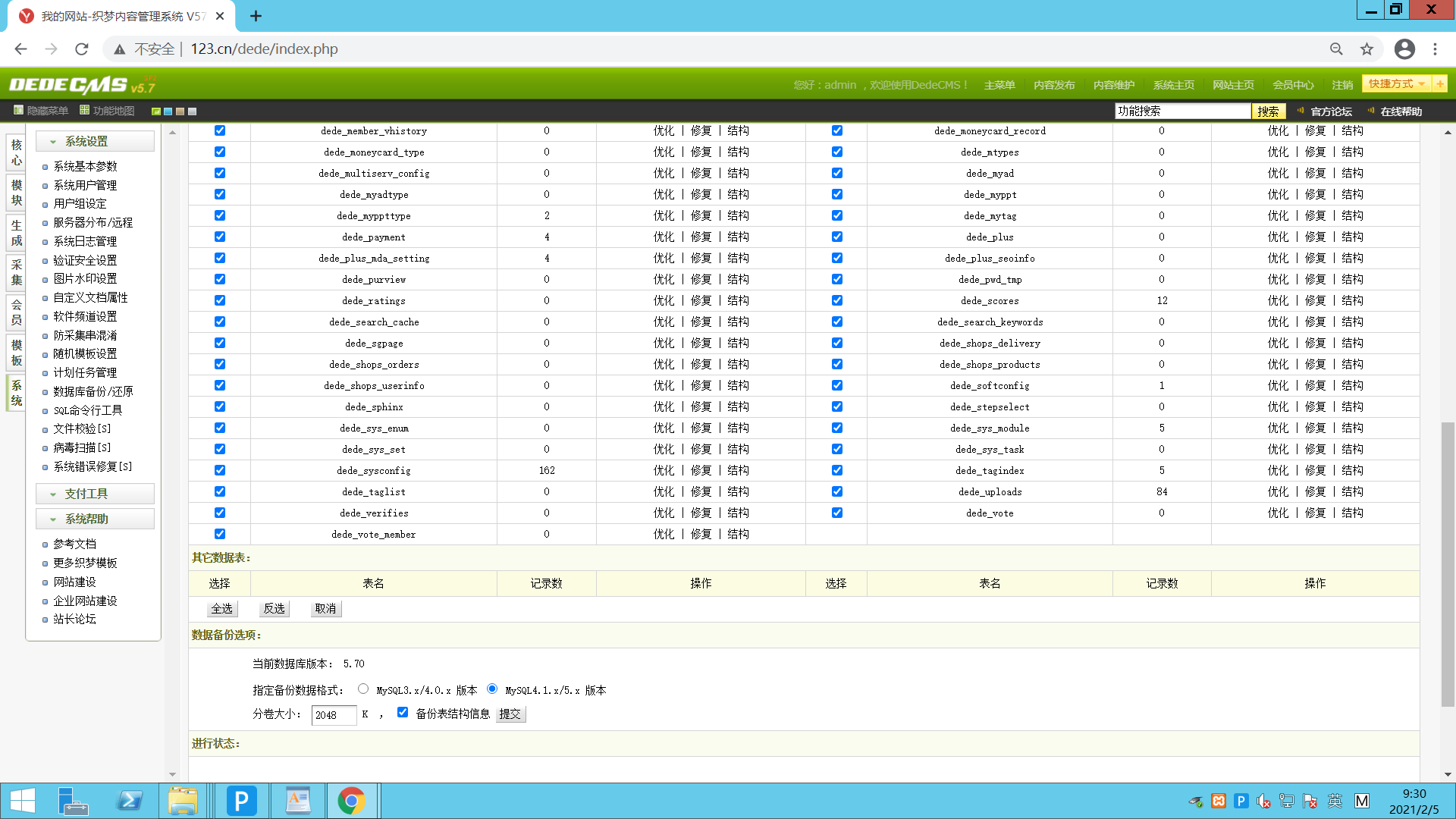Switch to the 模板 vertical sidebar tab
The width and height of the screenshot is (1456, 819).
pos(17,353)
